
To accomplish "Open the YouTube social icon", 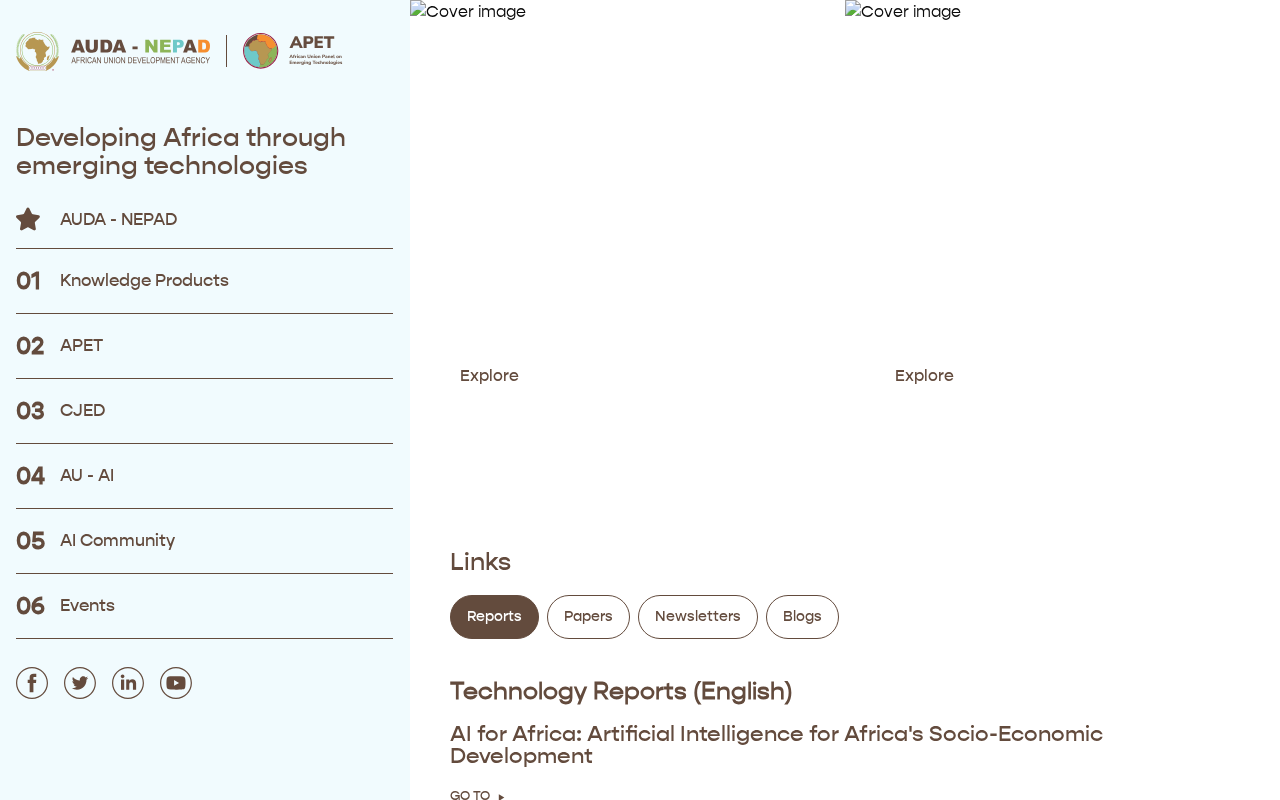I will pyautogui.click(x=176, y=683).
